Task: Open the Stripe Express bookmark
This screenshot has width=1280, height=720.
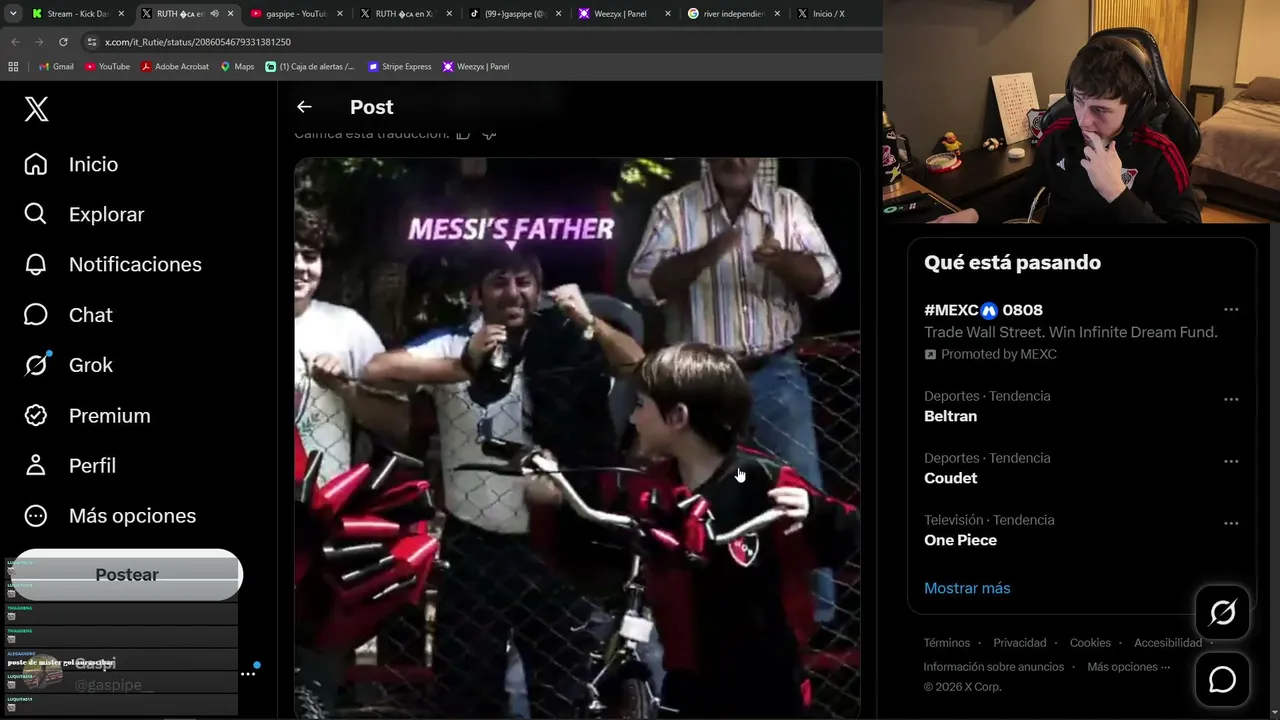Action: (400, 67)
